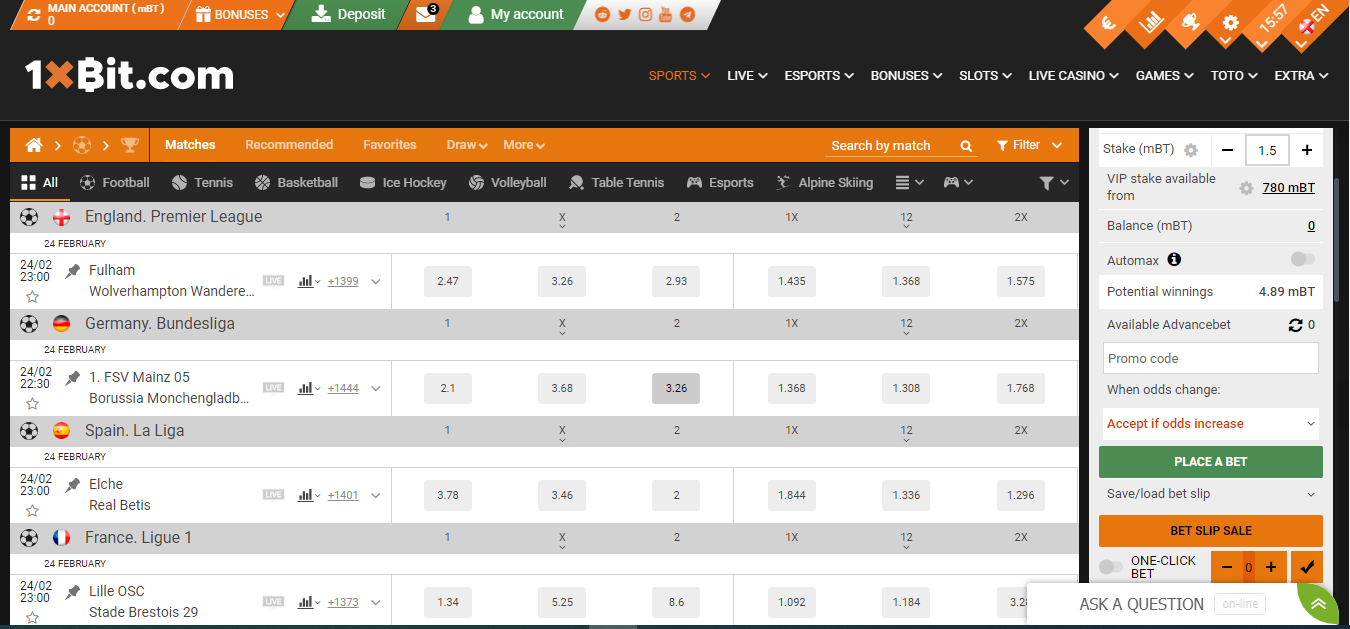Switch to the Recommended tab

pyautogui.click(x=289, y=144)
